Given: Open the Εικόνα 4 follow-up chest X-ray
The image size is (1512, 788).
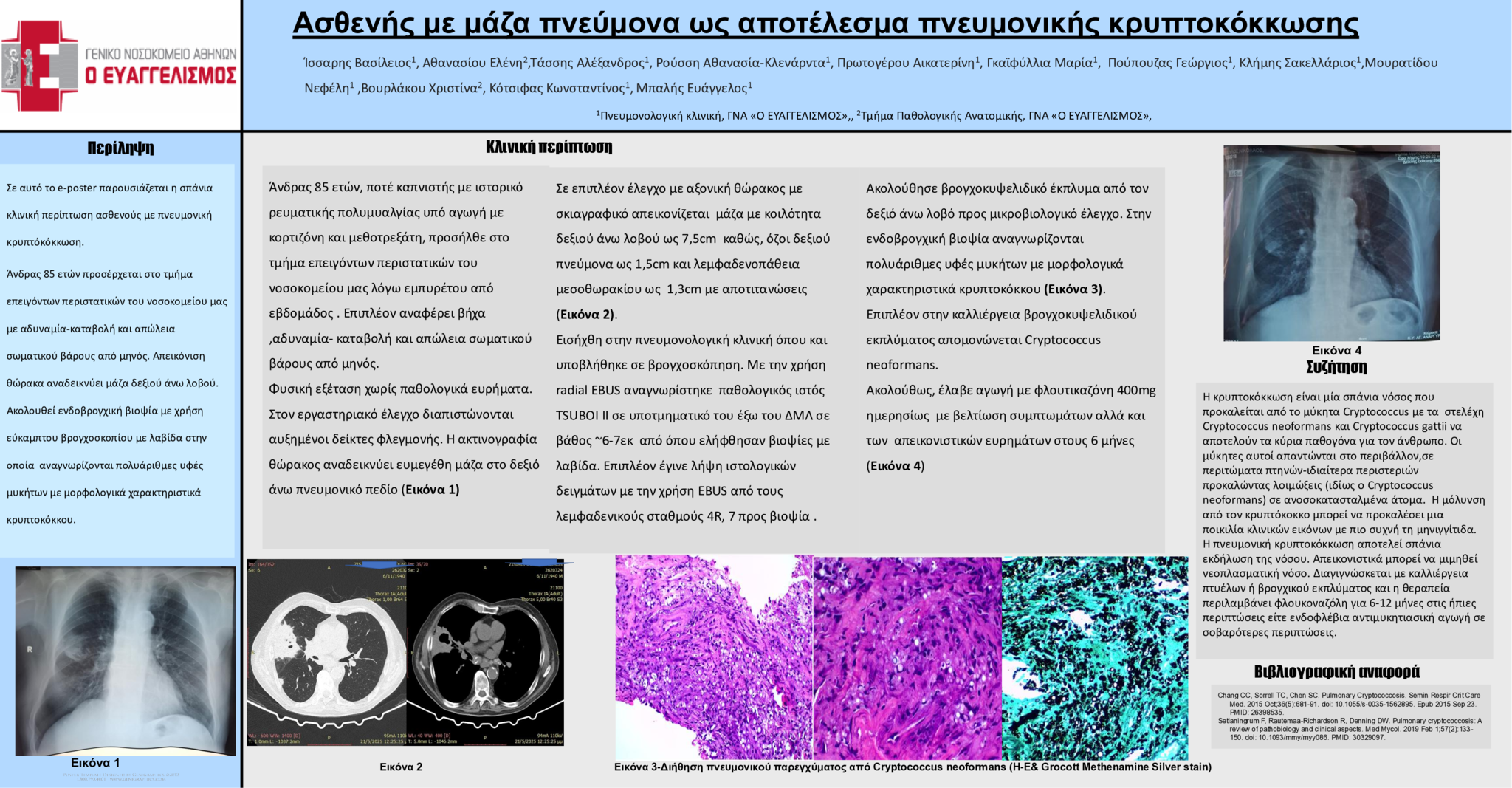Looking at the screenshot, I should coord(1331,243).
